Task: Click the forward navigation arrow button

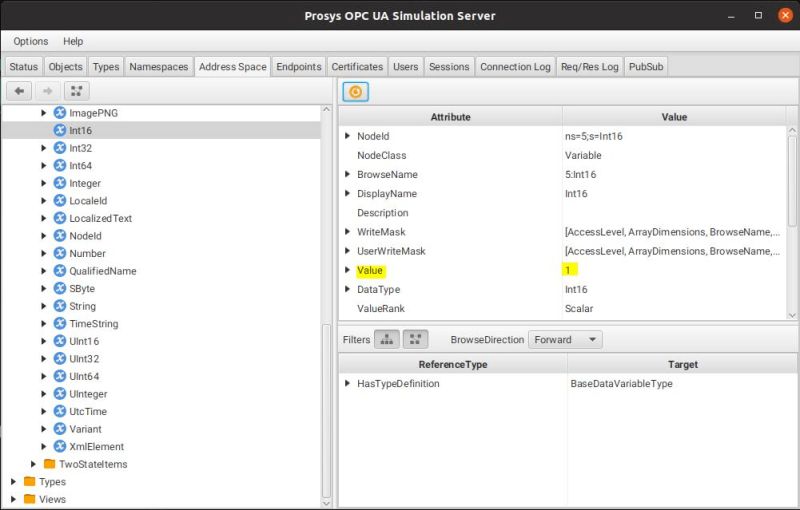Action: 47,91
